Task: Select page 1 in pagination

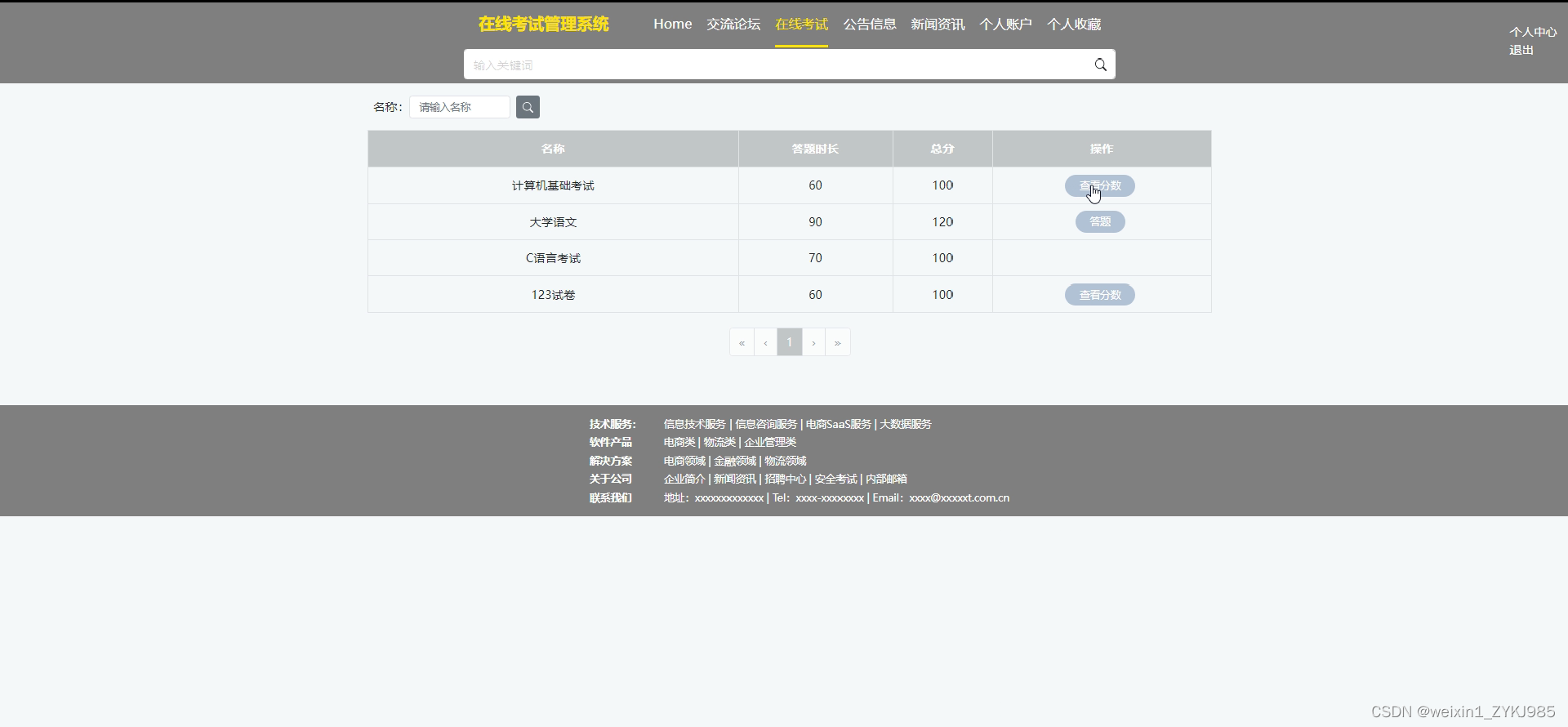Action: coord(790,342)
